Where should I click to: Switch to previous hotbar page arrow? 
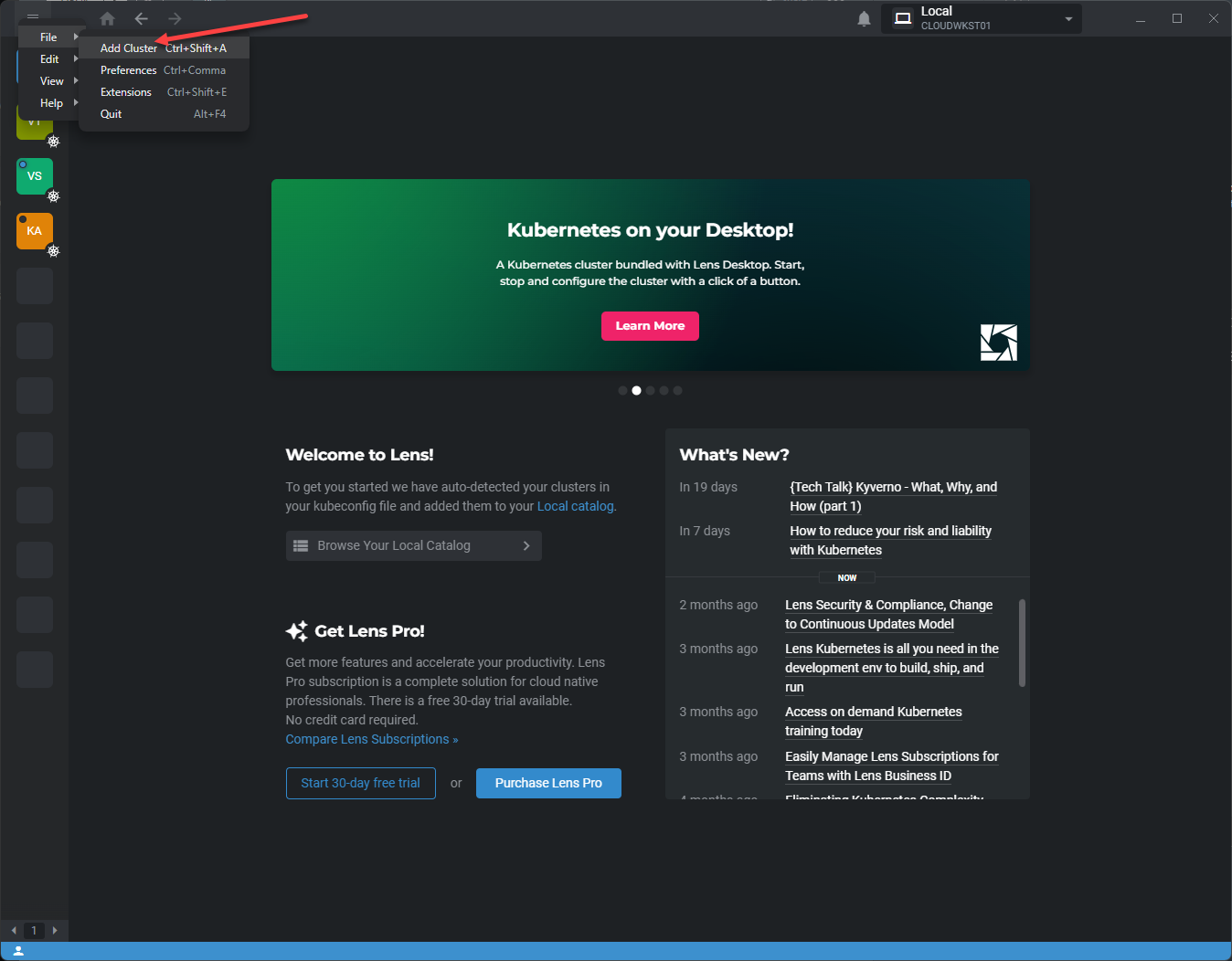[14, 930]
